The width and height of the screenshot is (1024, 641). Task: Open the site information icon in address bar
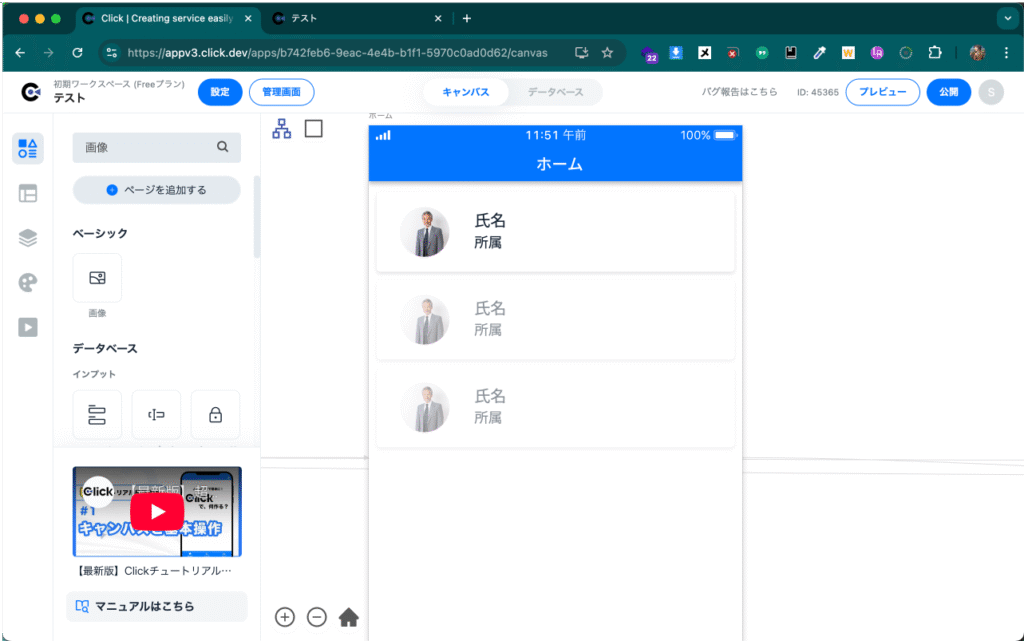[x=112, y=53]
